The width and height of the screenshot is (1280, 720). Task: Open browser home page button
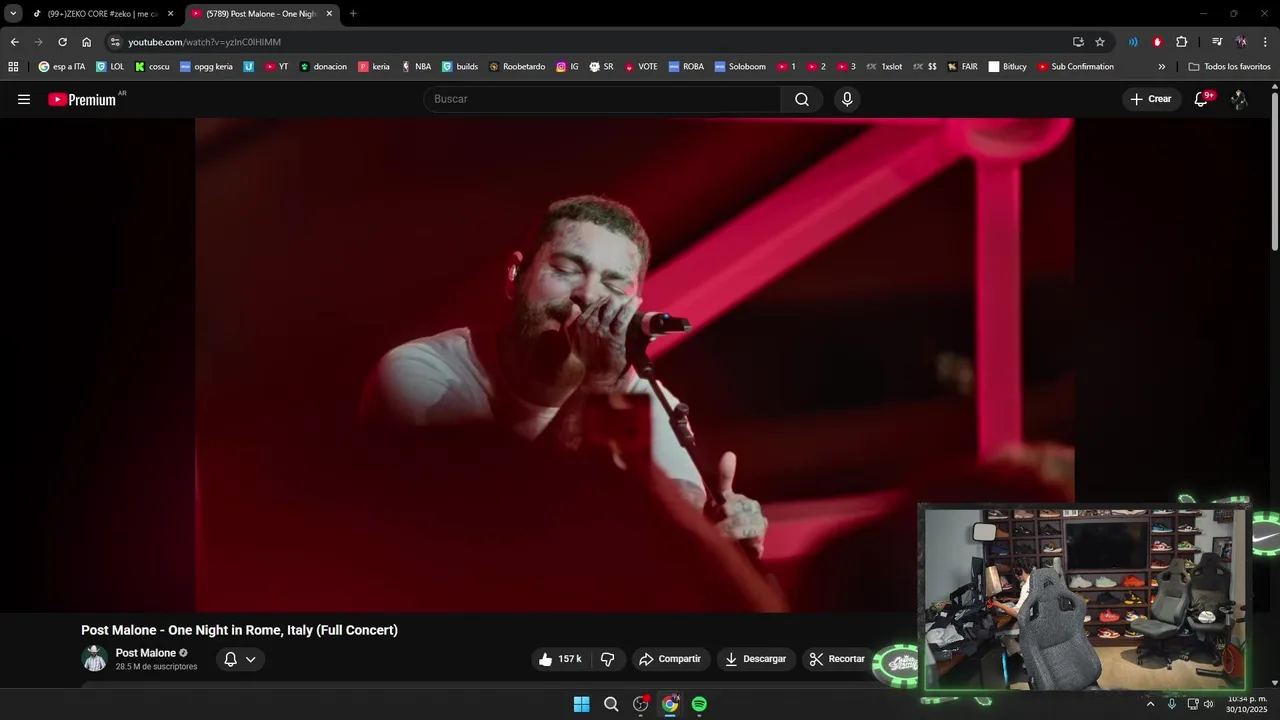87,42
